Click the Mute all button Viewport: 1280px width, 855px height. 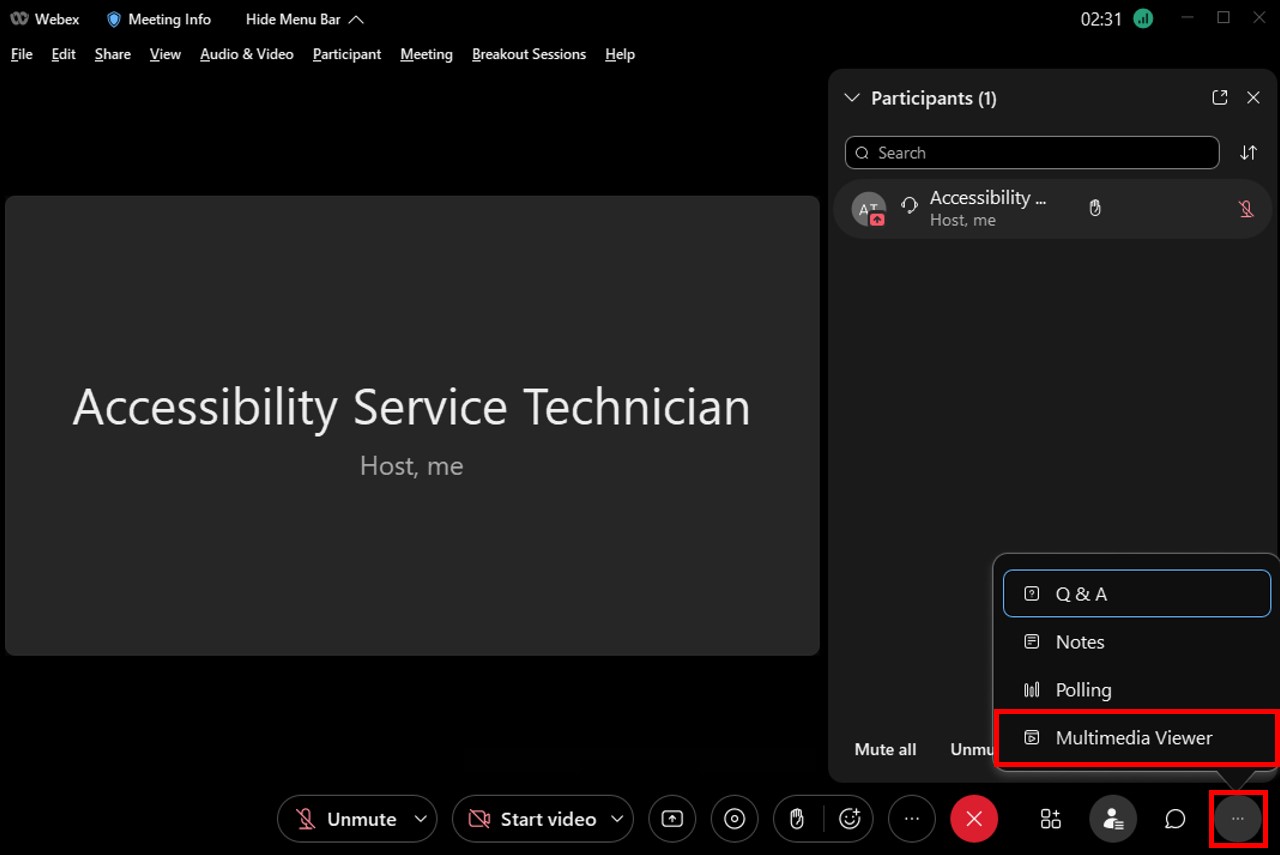pos(885,749)
